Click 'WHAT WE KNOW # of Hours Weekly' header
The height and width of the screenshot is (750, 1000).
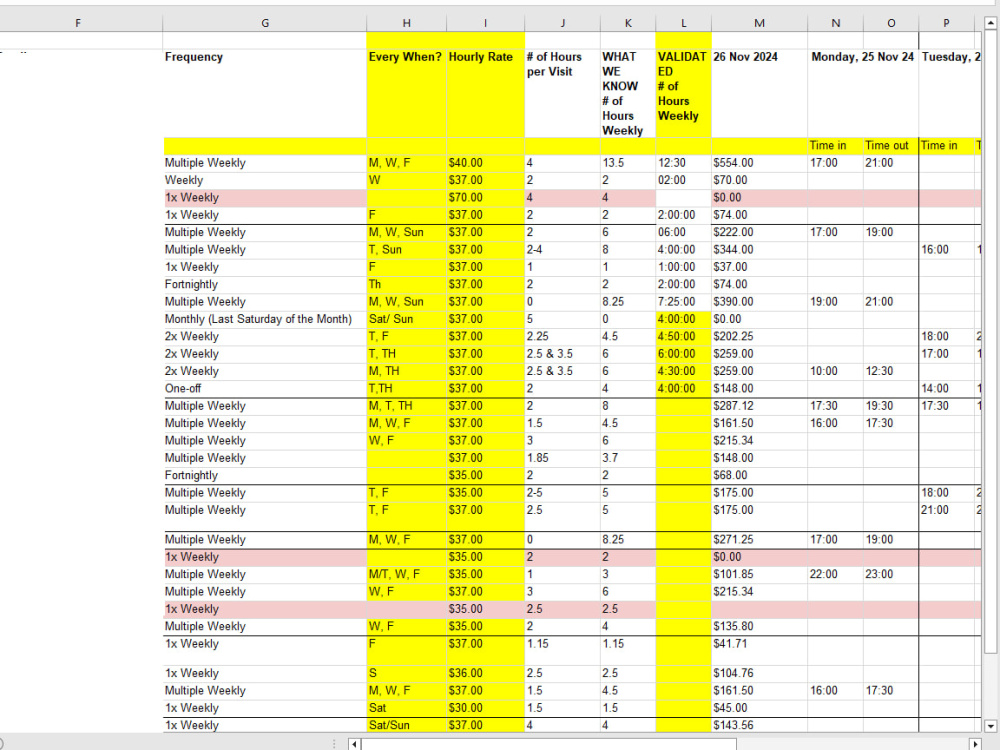(x=628, y=93)
